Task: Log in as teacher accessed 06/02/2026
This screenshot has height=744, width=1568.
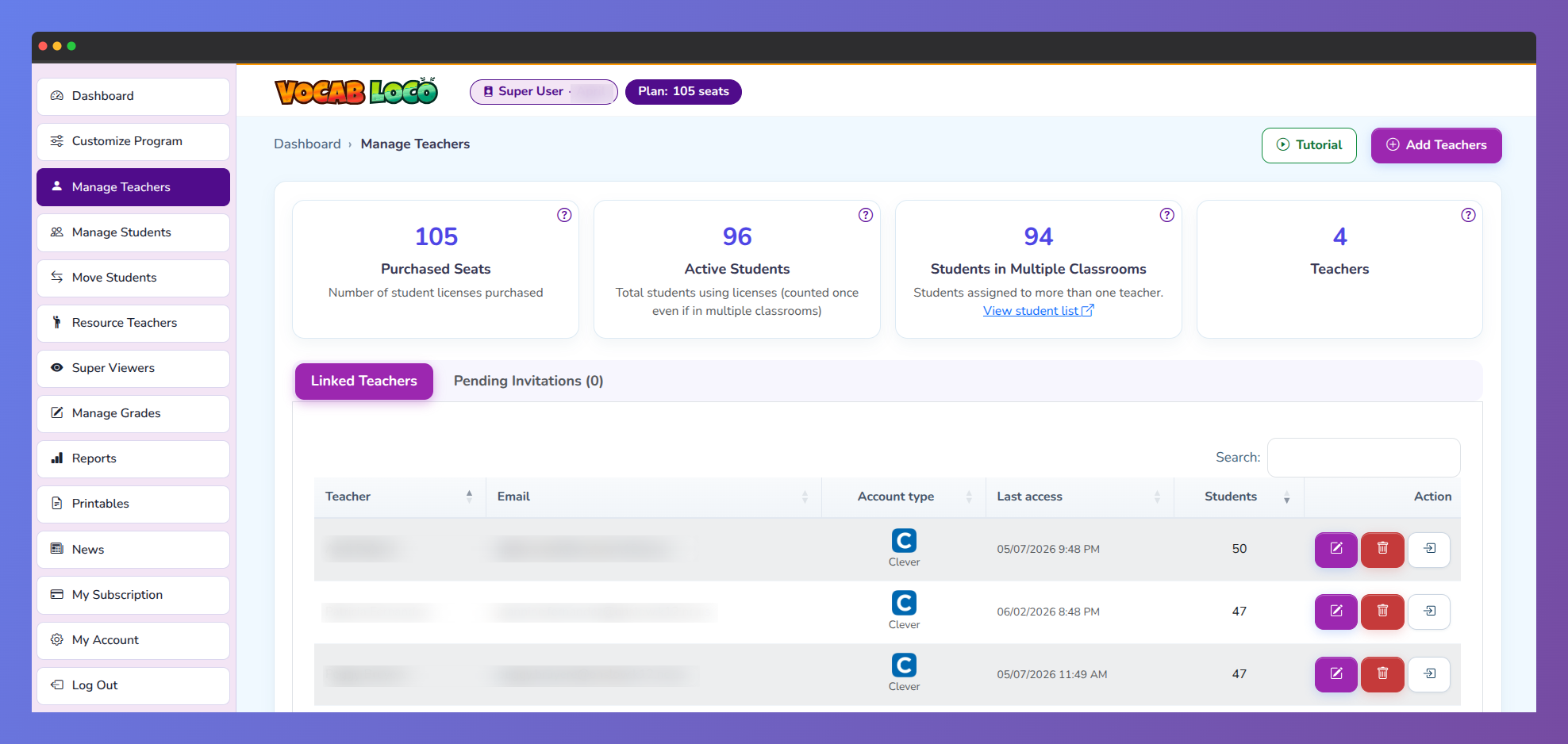Action: pyautogui.click(x=1429, y=612)
